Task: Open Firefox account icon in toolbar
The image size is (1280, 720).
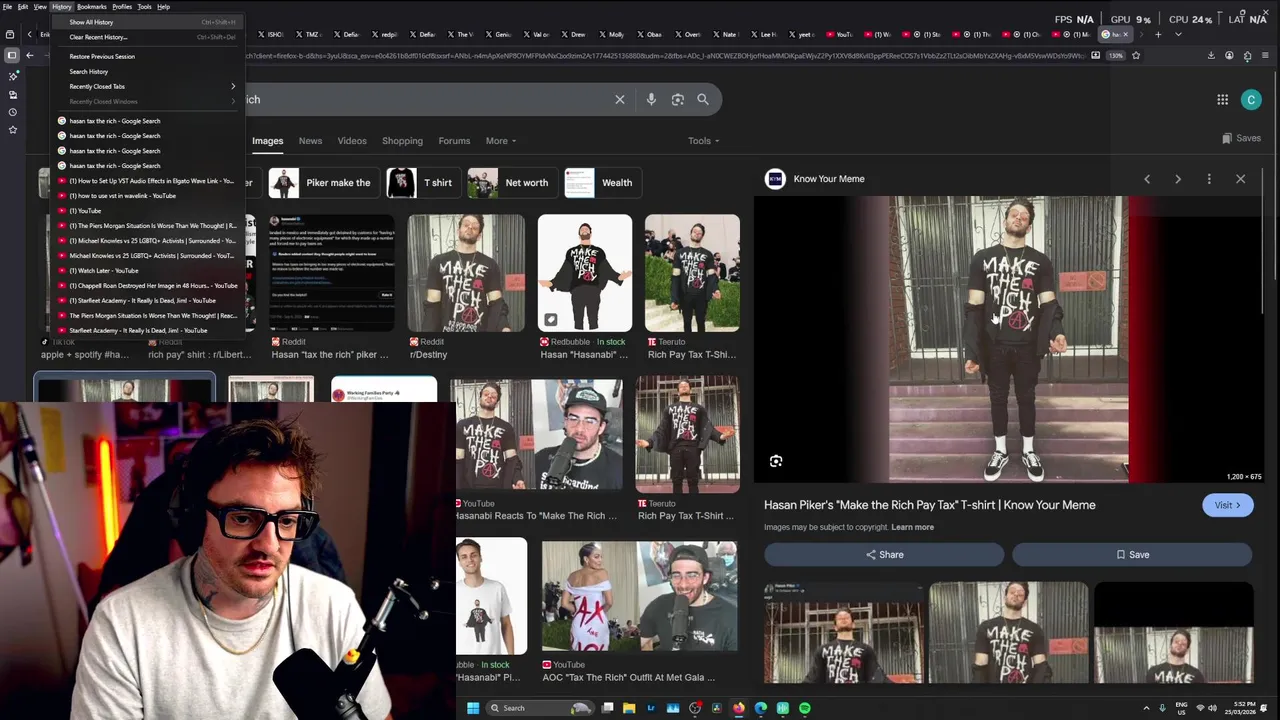Action: [x=1229, y=56]
